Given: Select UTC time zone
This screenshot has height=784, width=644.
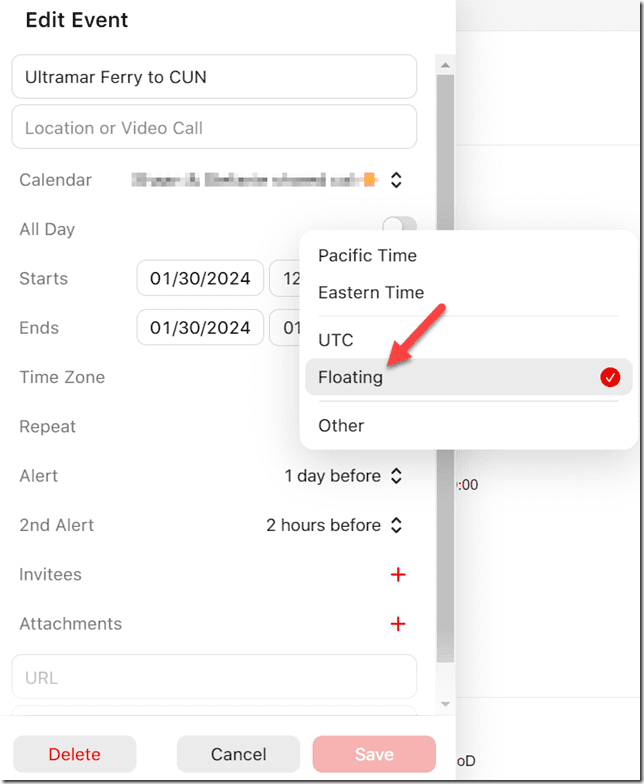Looking at the screenshot, I should 336,340.
